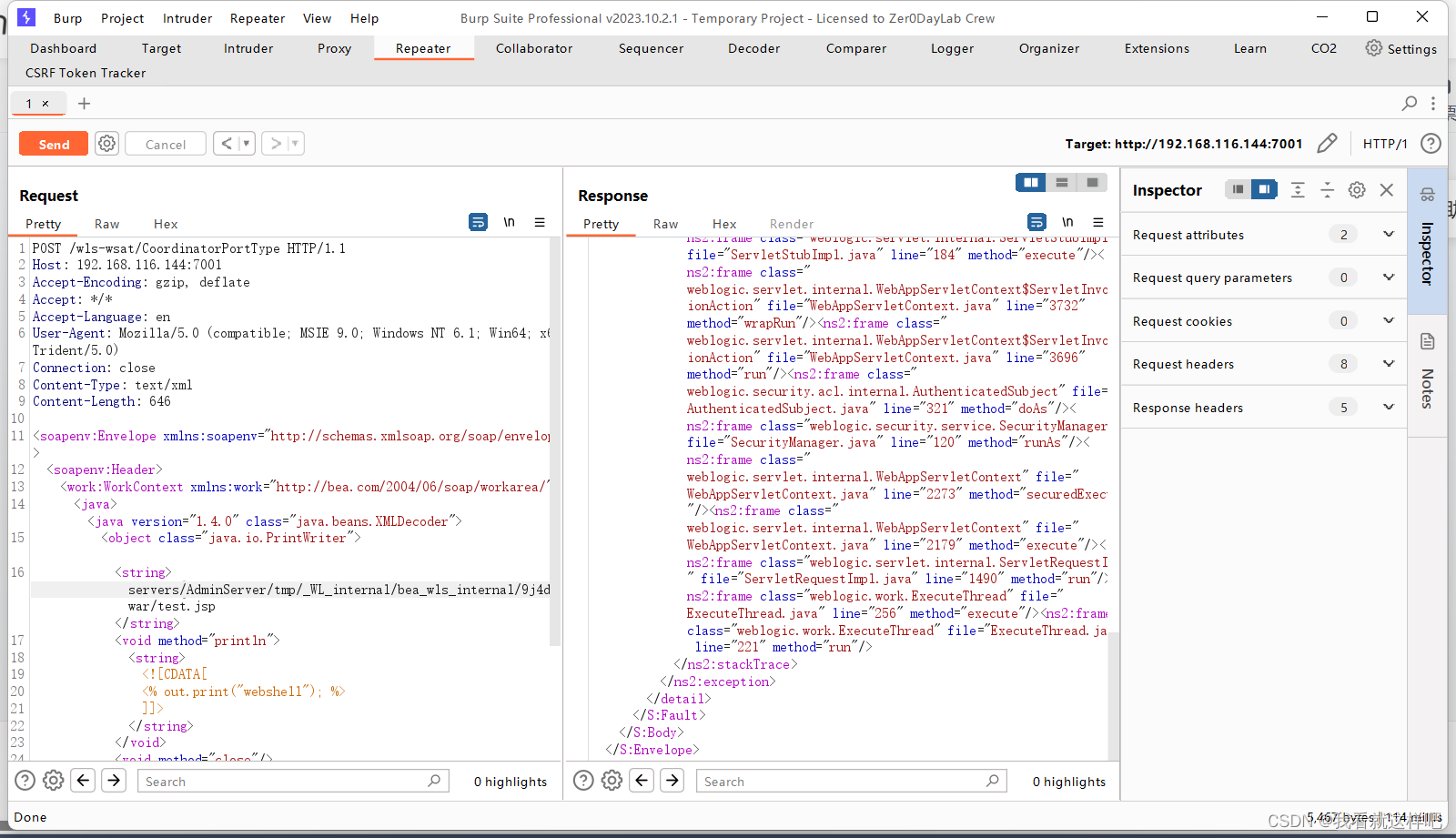
Task: Open request search help icon
Action: 25,780
